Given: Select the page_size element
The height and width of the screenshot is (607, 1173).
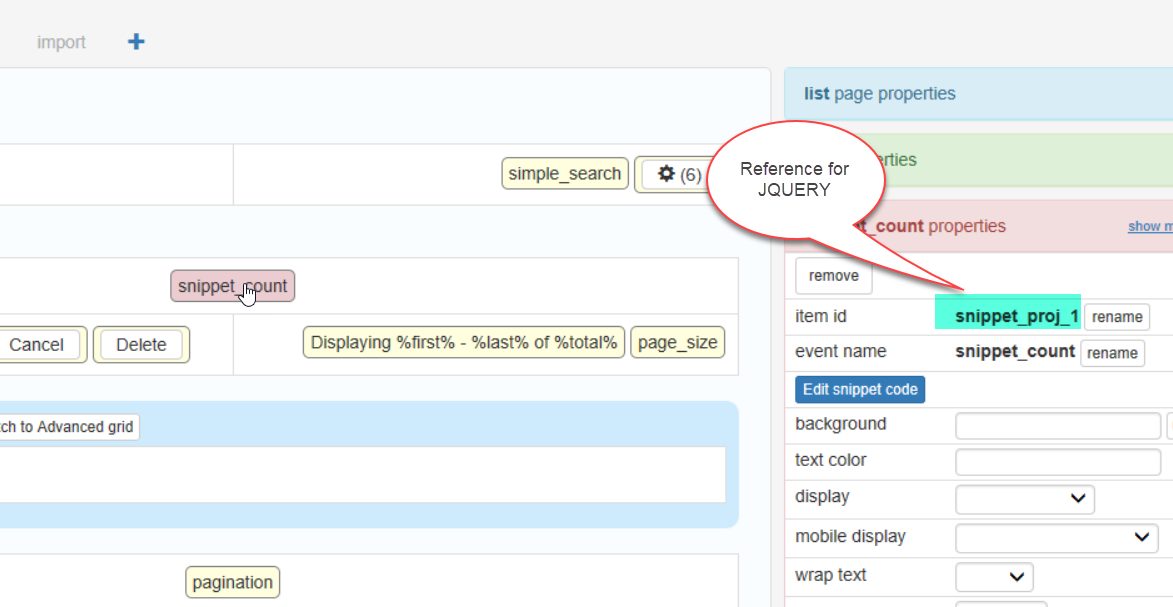Looking at the screenshot, I should (677, 342).
